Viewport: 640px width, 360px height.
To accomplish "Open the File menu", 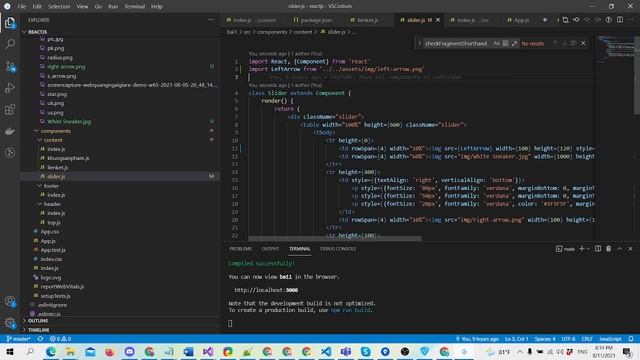I will click(22, 7).
